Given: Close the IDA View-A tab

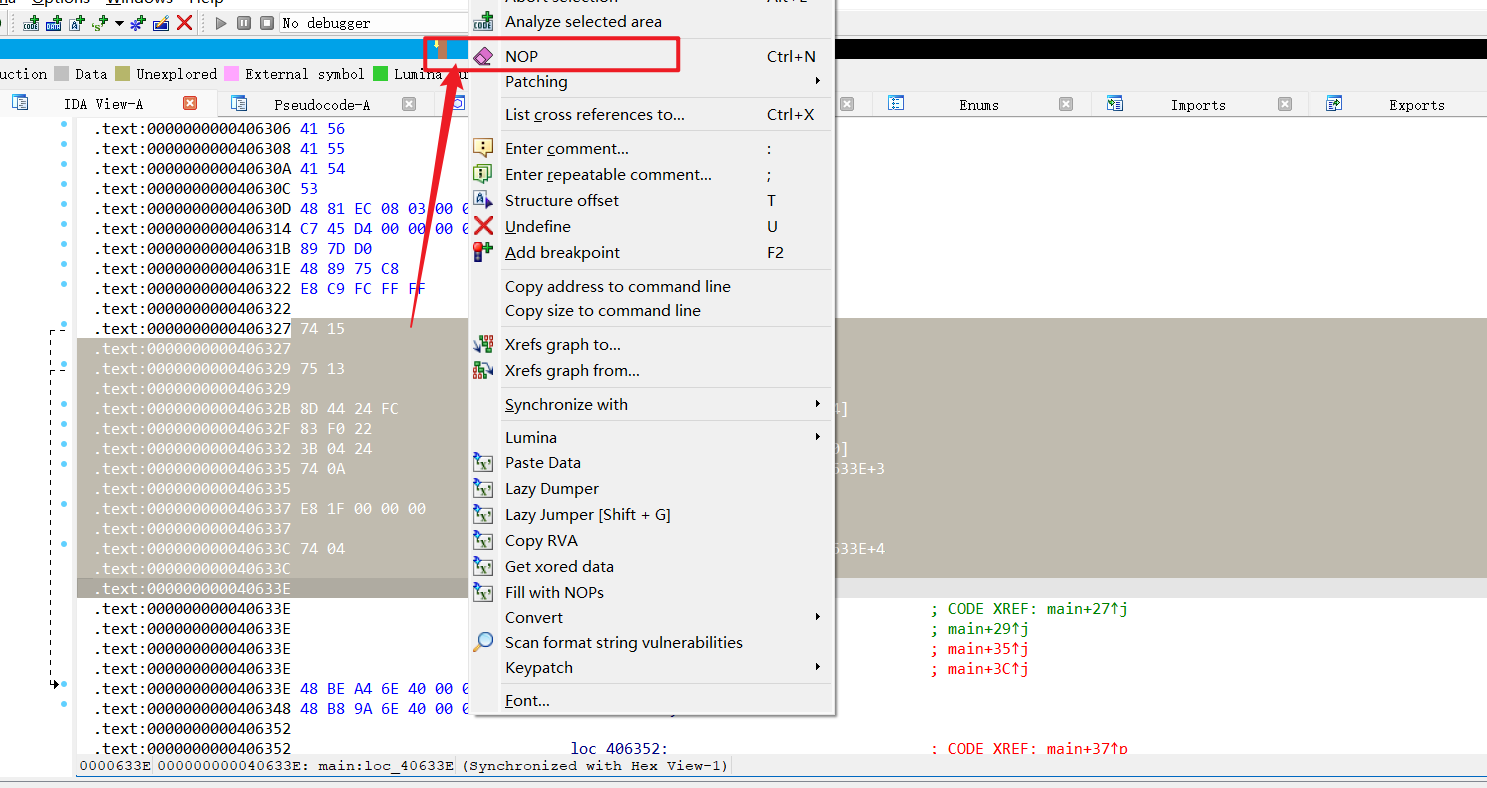Looking at the screenshot, I should click(x=190, y=103).
